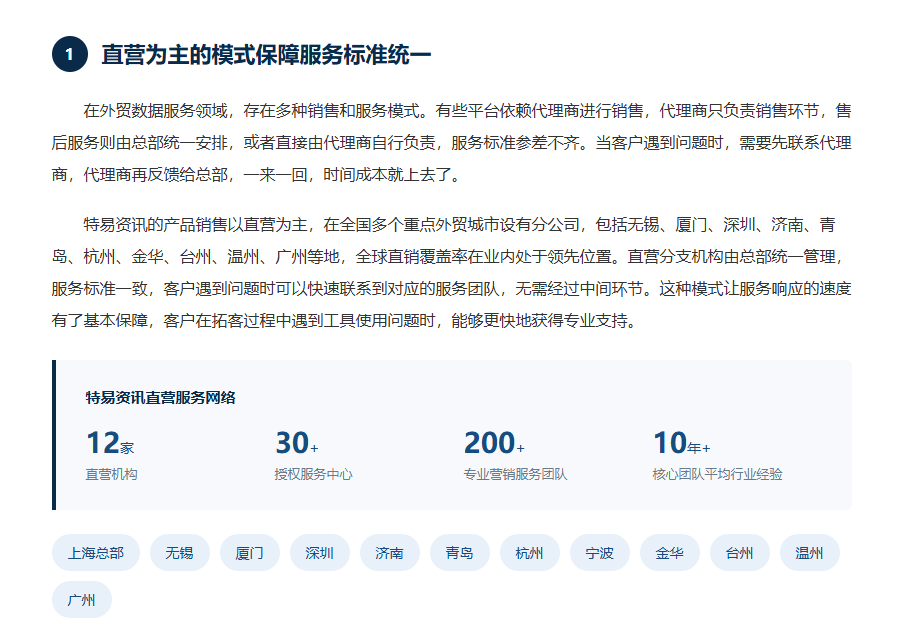
Task: Click line starting 有了基本保障
Action: coord(346,320)
